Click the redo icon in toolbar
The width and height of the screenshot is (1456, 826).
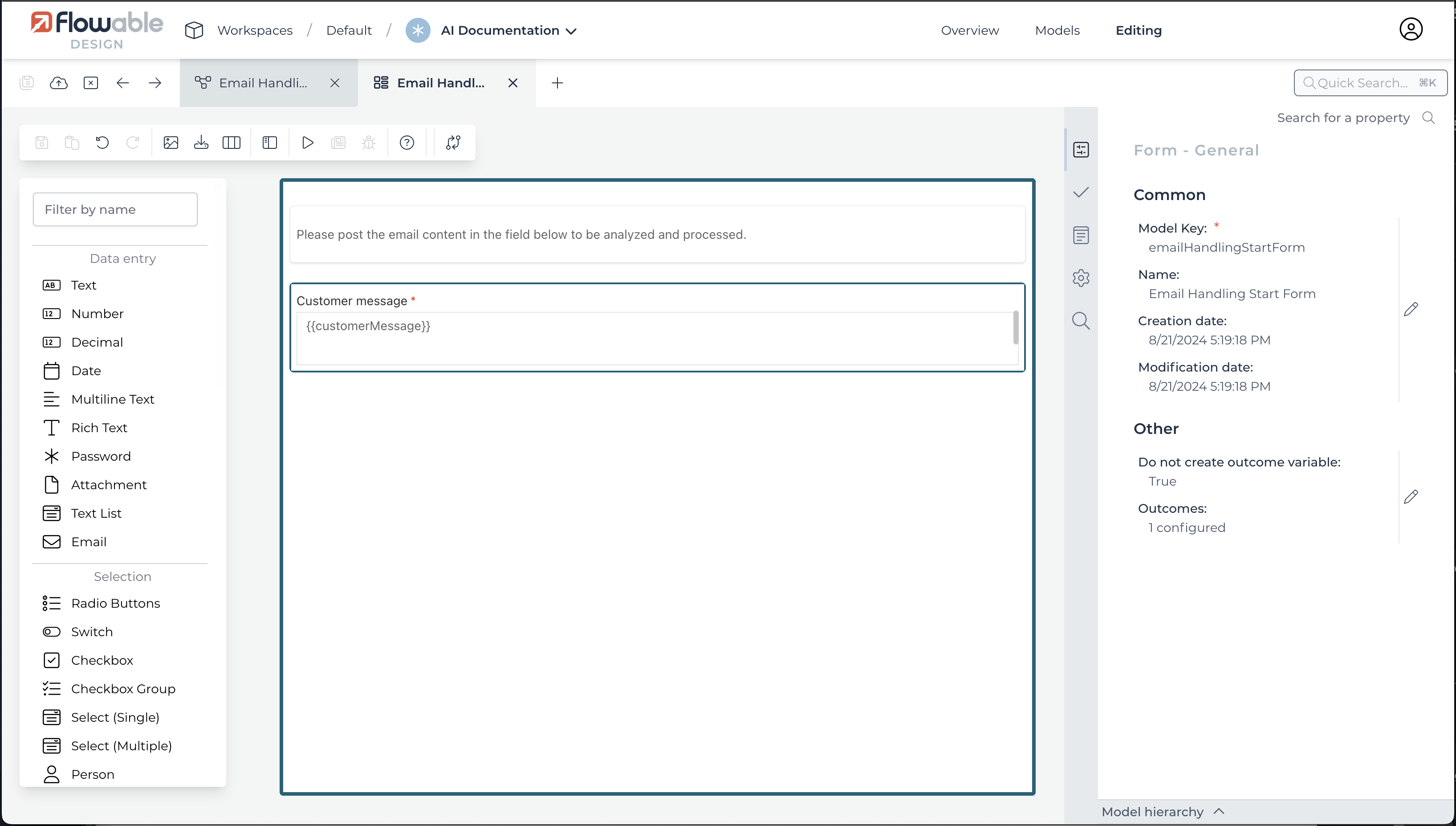coord(134,143)
